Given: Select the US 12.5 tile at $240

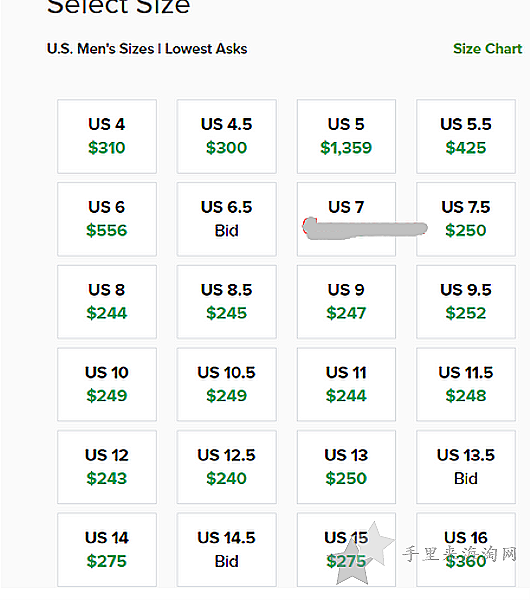Looking at the screenshot, I should tap(227, 467).
